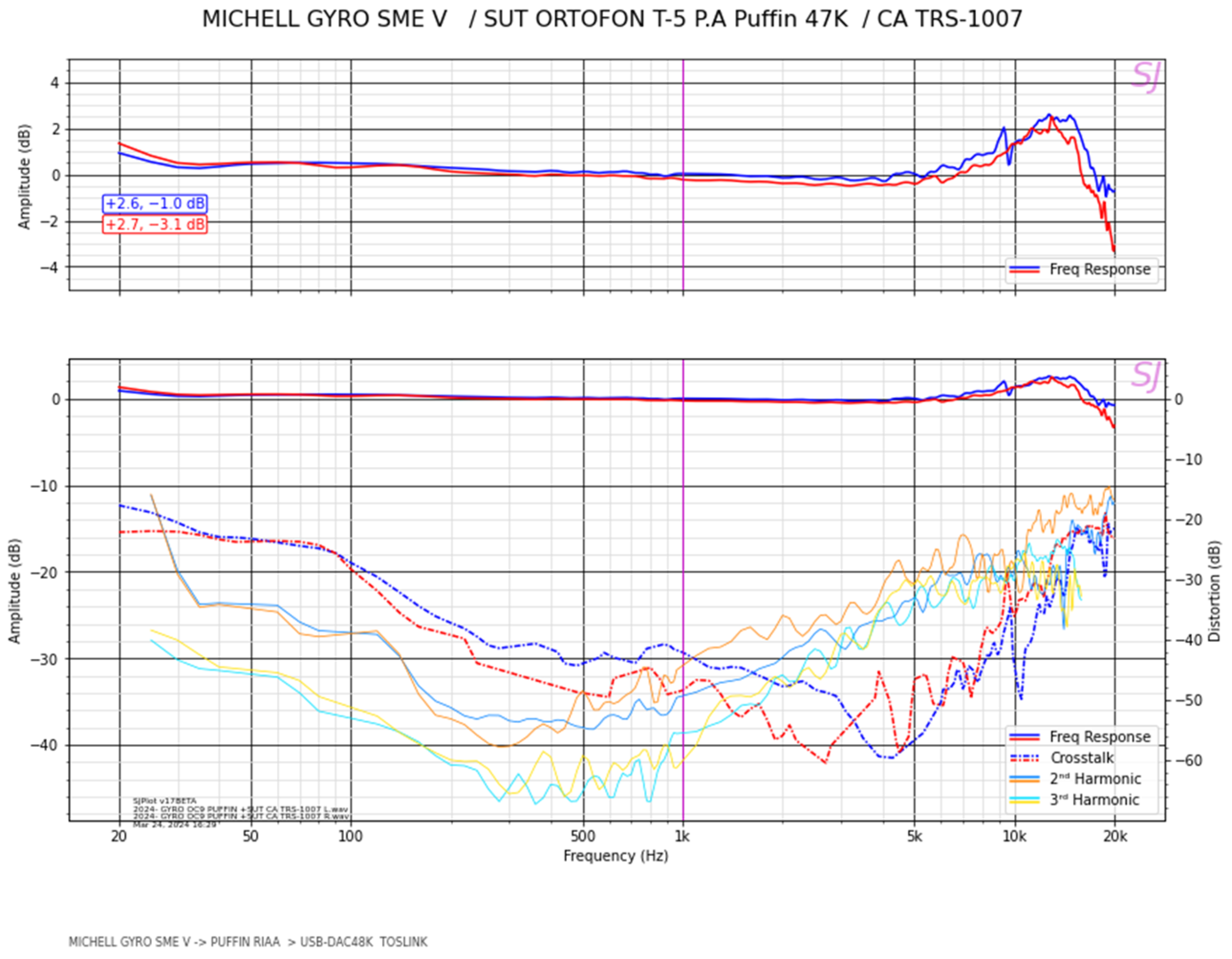
Task: Click the '20' frequency tick label
Action: coord(119,836)
